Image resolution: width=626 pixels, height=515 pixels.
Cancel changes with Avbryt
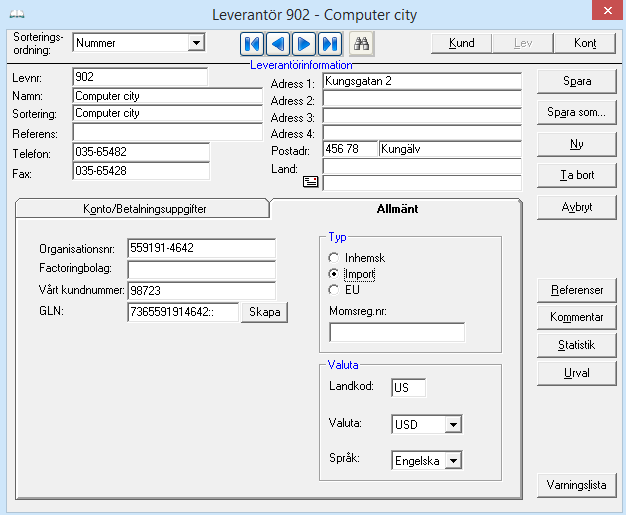coord(577,207)
